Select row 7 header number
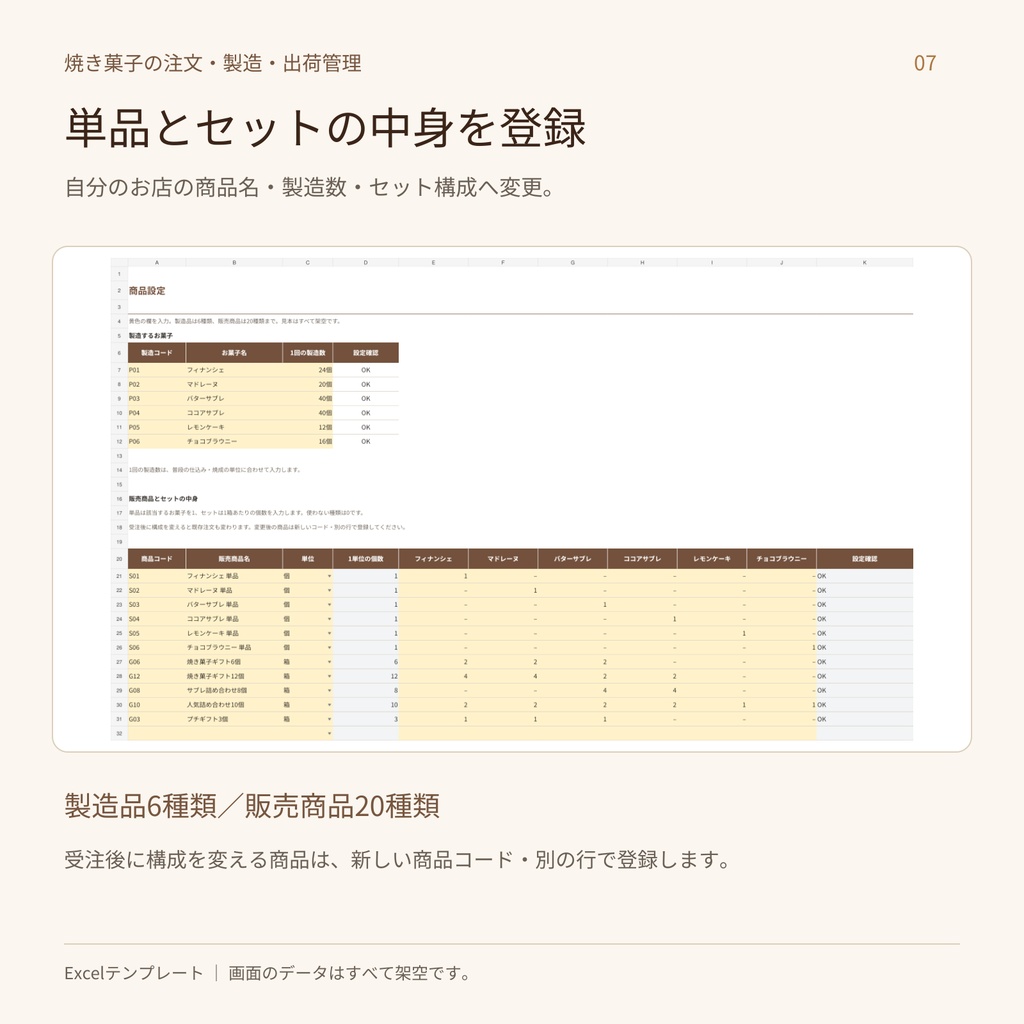 pos(119,370)
